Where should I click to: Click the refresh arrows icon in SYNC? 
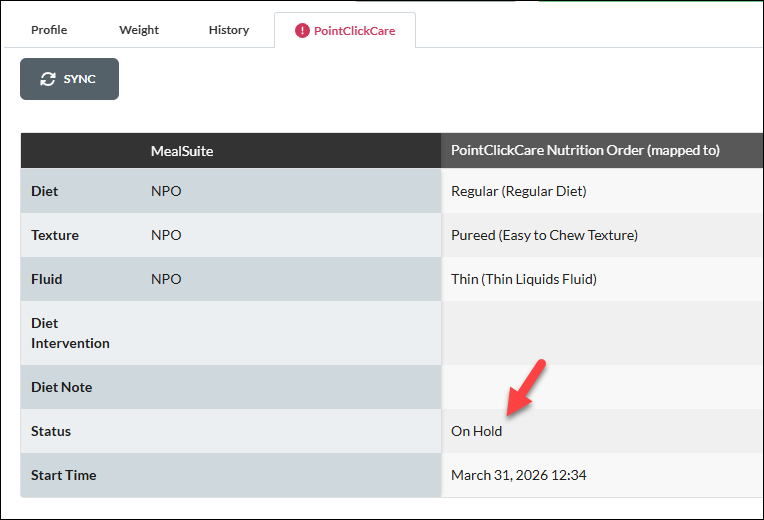(x=48, y=79)
